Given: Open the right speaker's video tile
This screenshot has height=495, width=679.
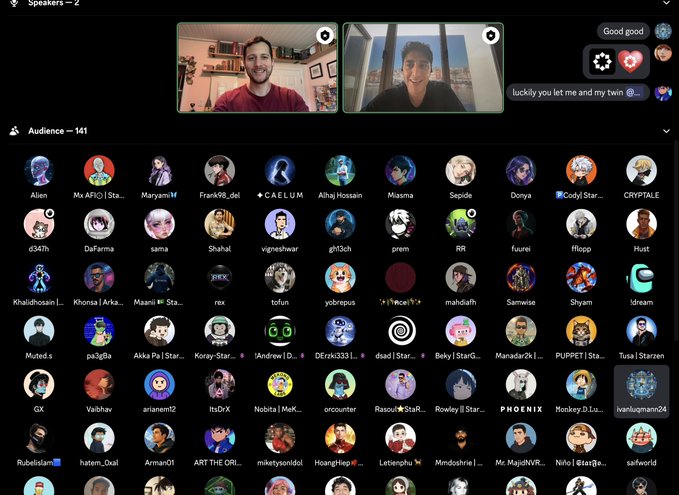Looking at the screenshot, I should pyautogui.click(x=423, y=68).
